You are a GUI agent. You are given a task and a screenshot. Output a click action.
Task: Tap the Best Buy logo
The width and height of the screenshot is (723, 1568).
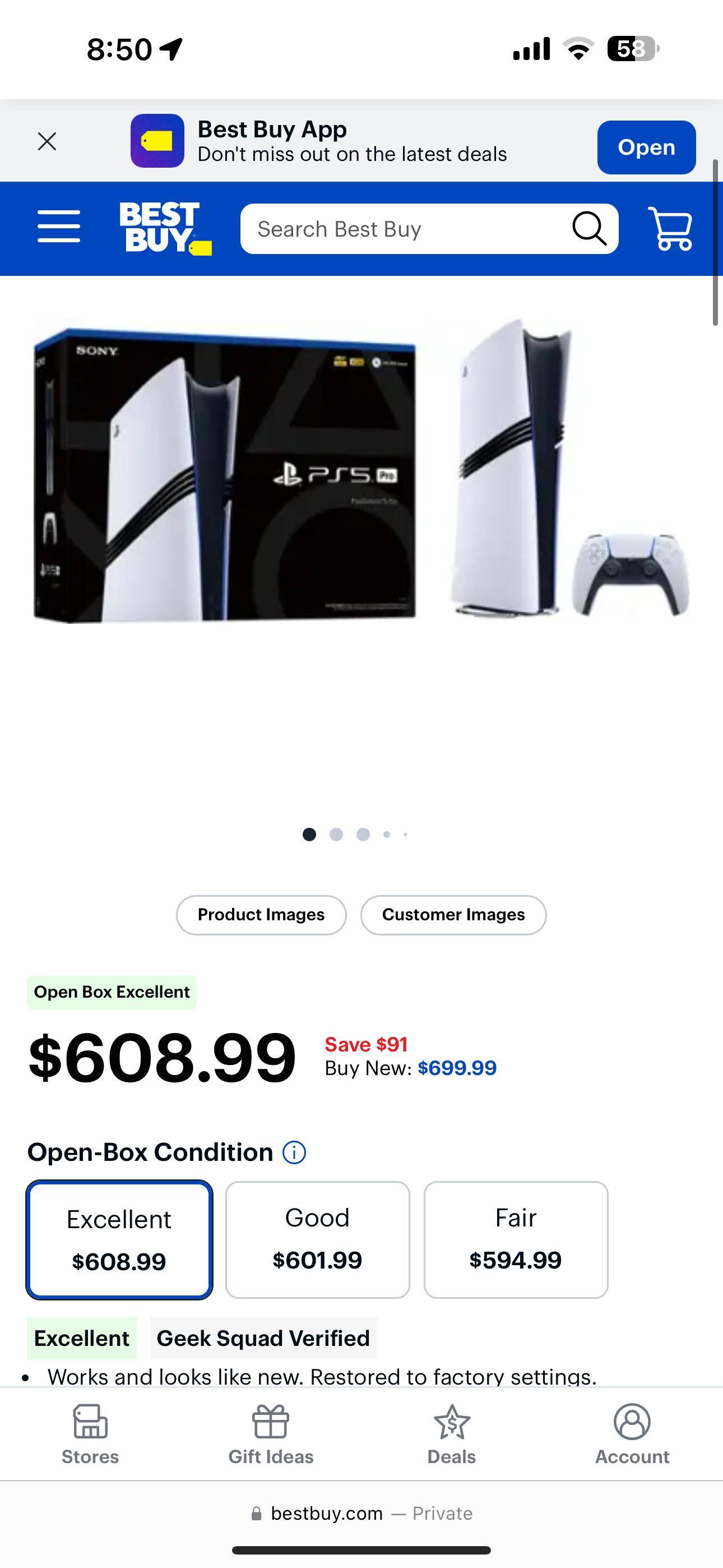(x=165, y=228)
